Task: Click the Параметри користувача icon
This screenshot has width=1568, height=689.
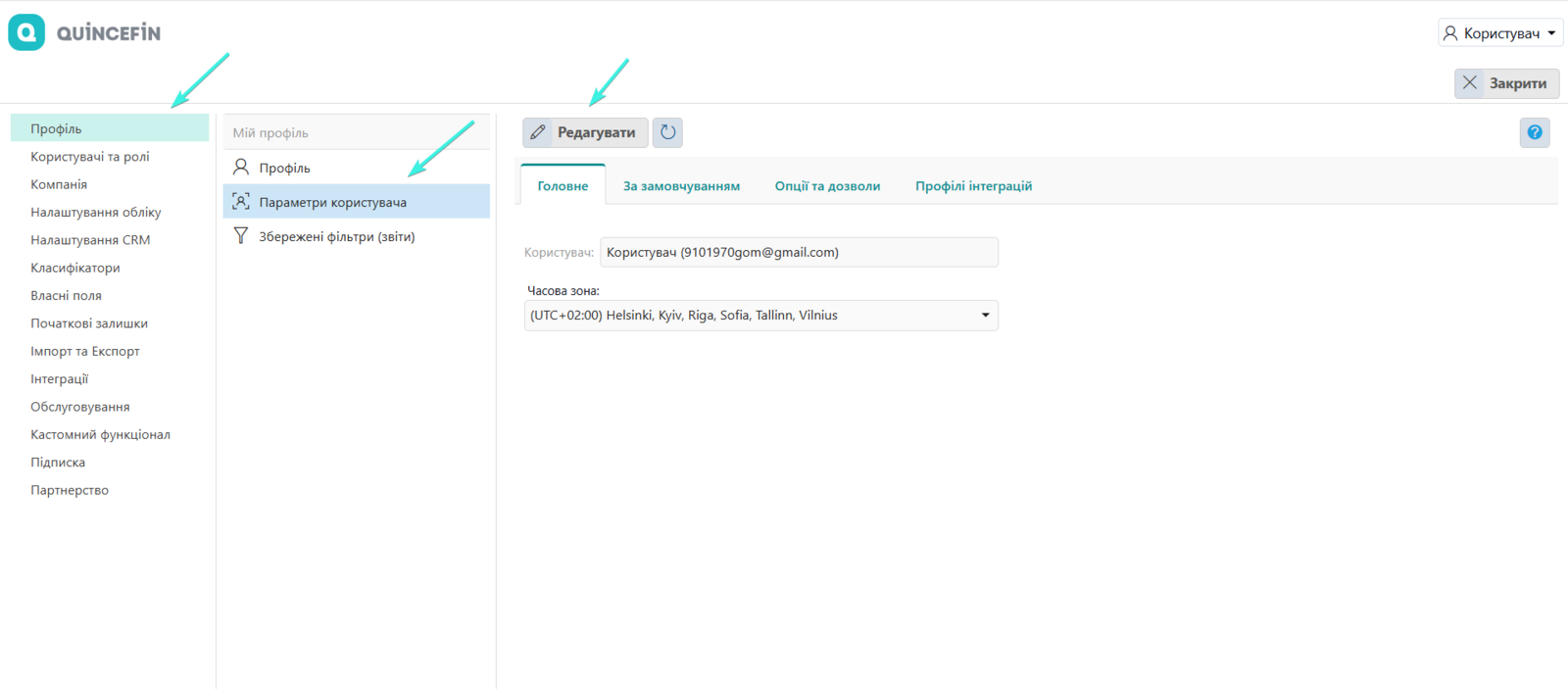Action: click(241, 202)
